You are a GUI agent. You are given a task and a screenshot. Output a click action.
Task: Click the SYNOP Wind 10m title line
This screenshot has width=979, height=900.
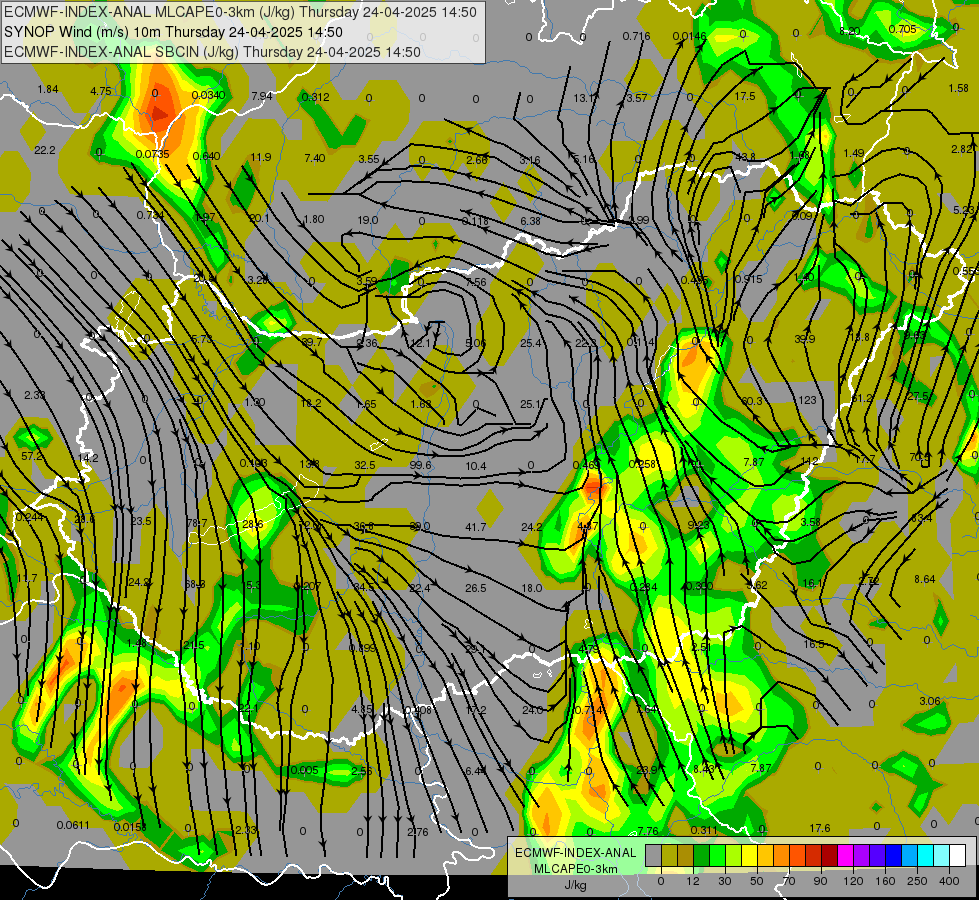pos(174,32)
